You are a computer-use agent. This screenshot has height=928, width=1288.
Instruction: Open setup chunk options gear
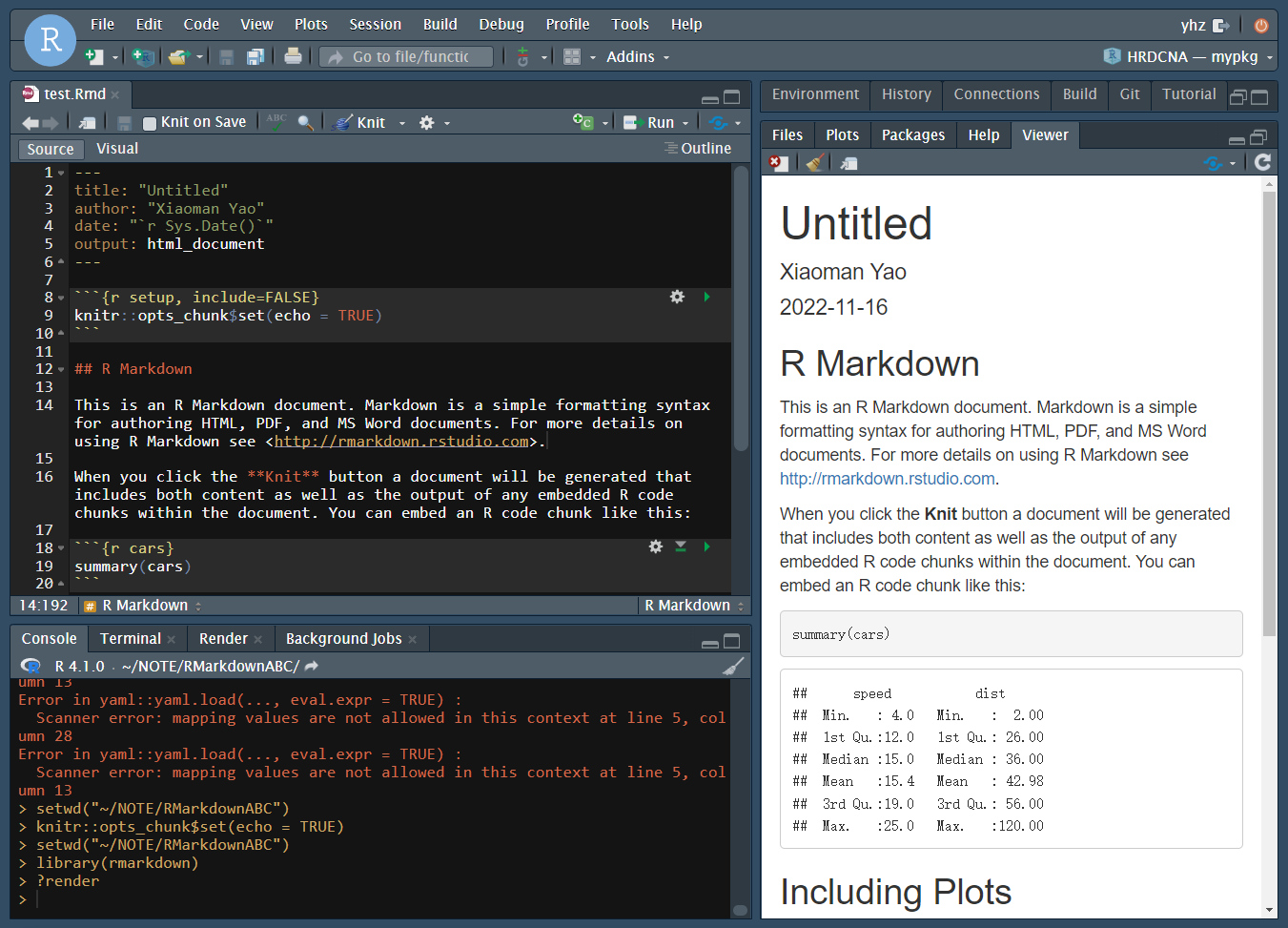[677, 297]
